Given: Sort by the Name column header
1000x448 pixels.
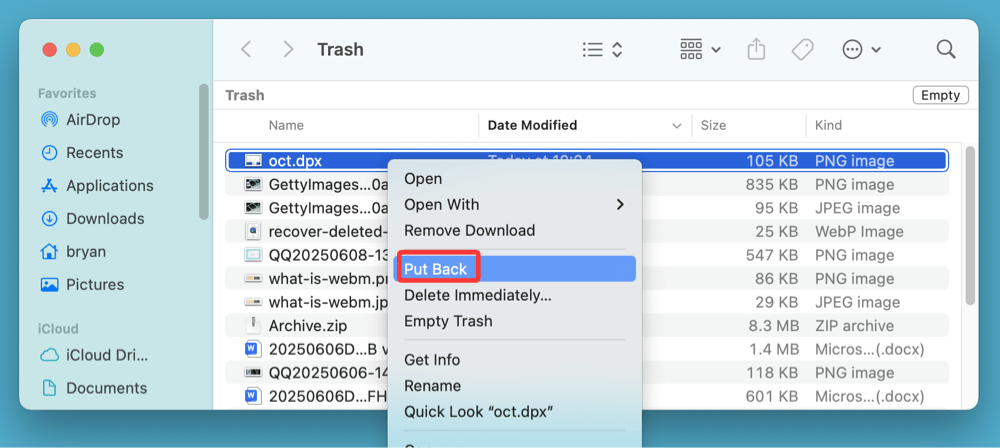Looking at the screenshot, I should click(286, 126).
